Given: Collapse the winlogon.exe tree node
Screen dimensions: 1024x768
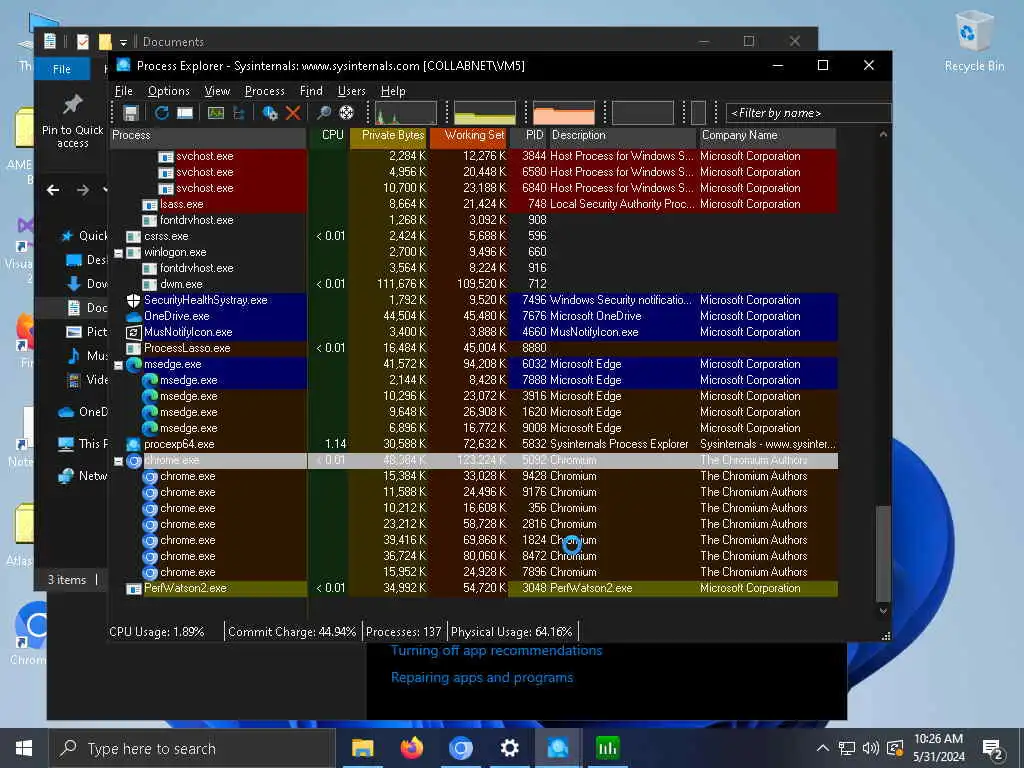Looking at the screenshot, I should pos(118,253).
